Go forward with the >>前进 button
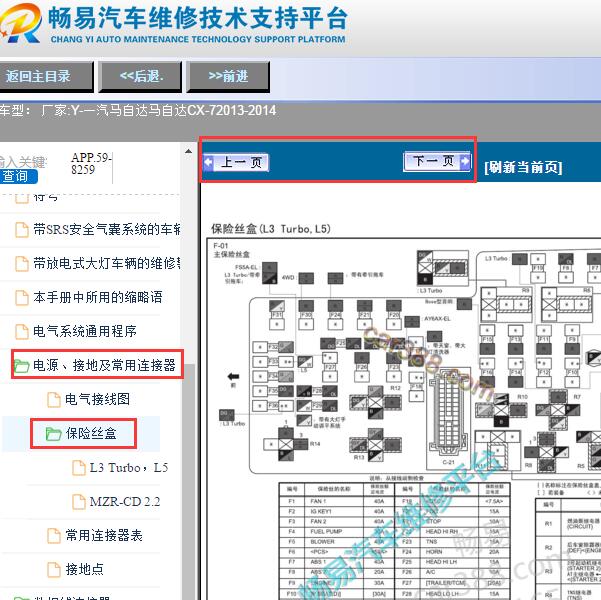The height and width of the screenshot is (600, 601). (x=228, y=77)
